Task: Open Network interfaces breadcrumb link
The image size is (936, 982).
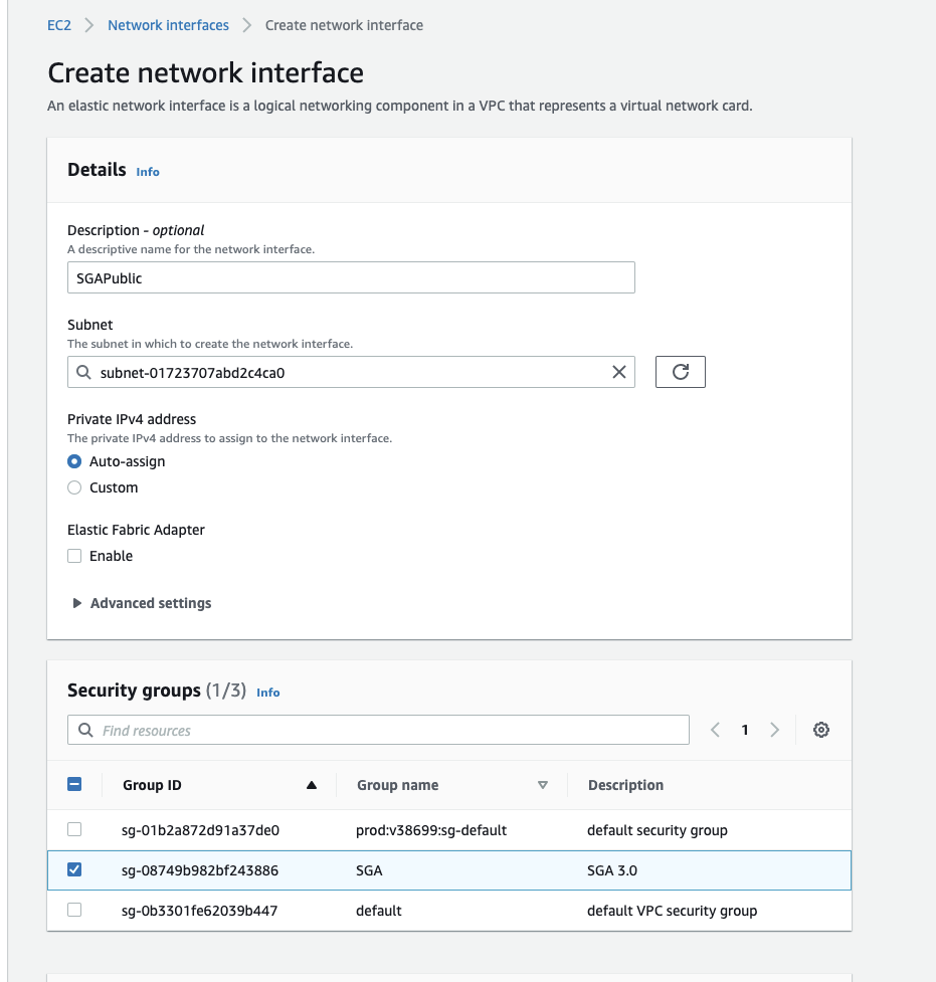Action: tap(167, 25)
